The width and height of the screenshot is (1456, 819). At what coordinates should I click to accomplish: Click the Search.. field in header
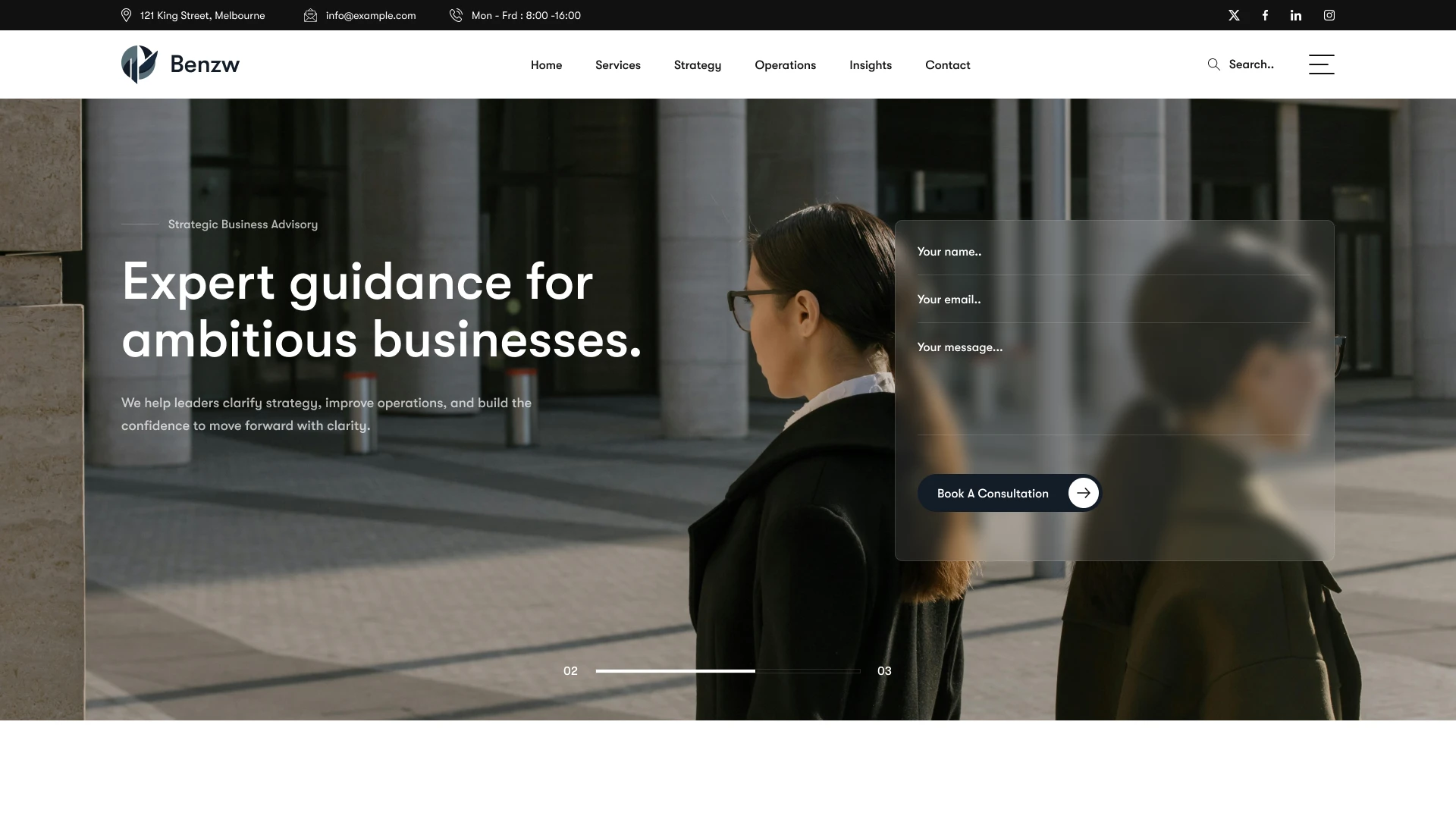tap(1251, 64)
